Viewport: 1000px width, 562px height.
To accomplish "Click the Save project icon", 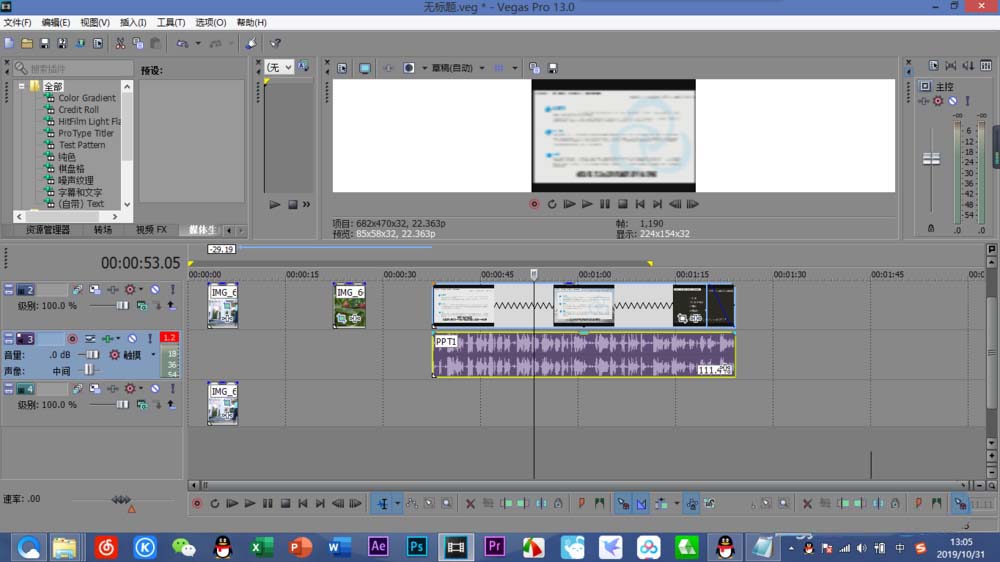I will 44,44.
